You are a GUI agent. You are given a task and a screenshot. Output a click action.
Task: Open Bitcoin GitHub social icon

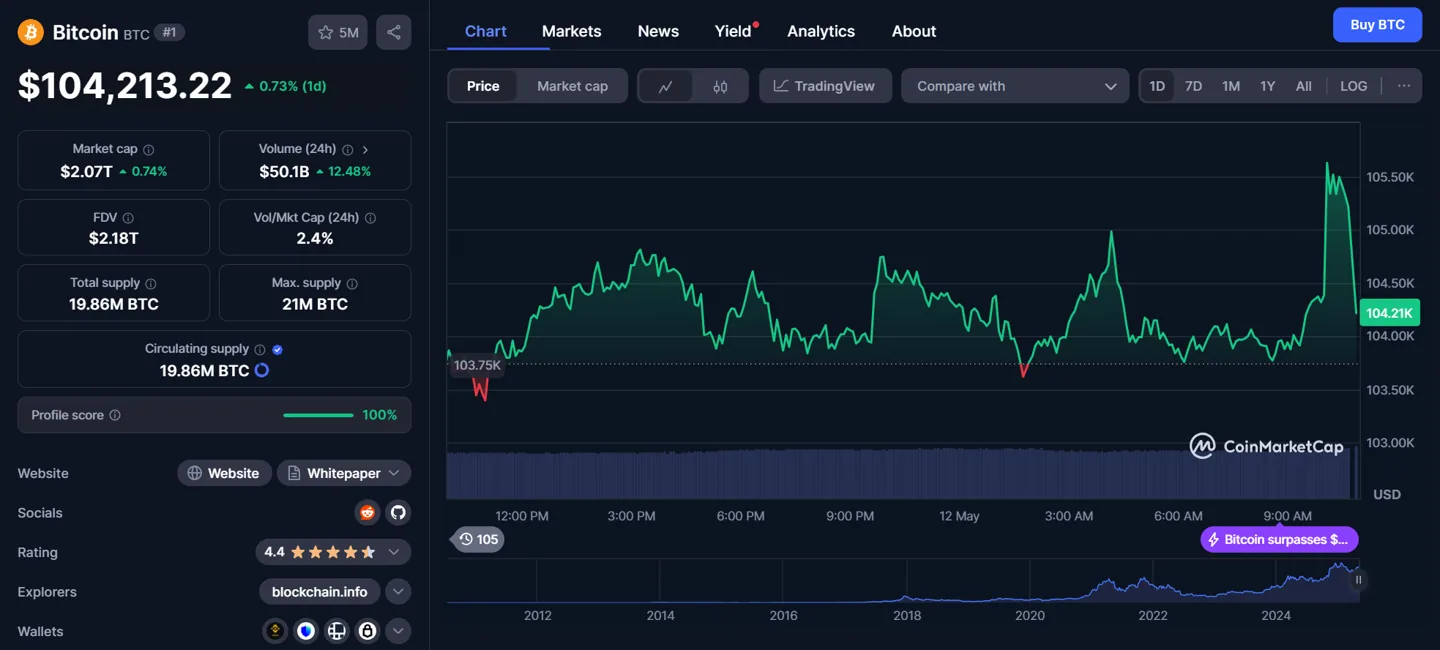click(x=398, y=513)
